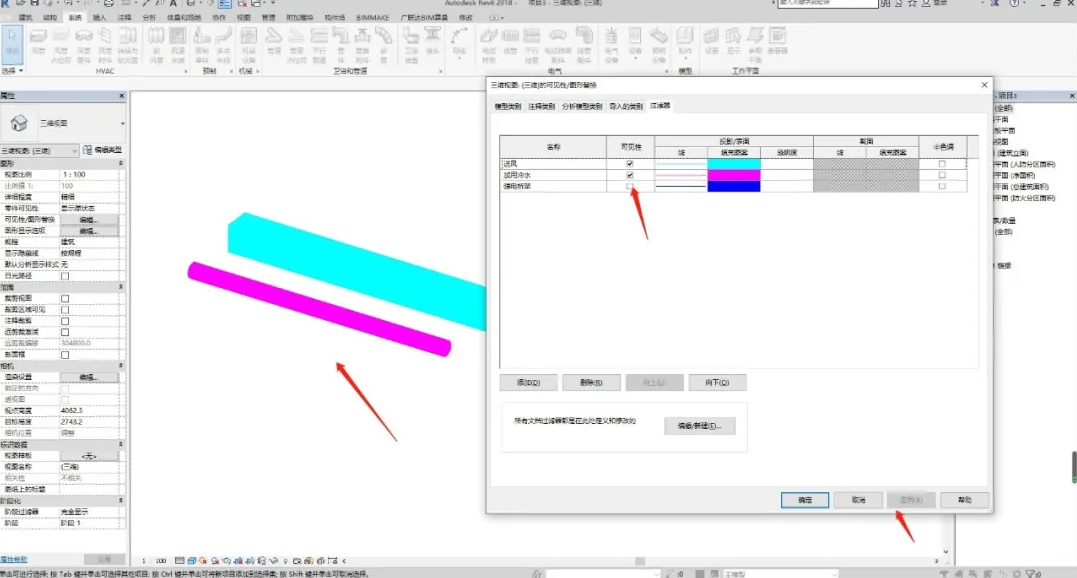This screenshot has width=1077, height=578.
Task: Toggle the 注释裁剪 annotation crop checkbox
Action: click(x=65, y=321)
